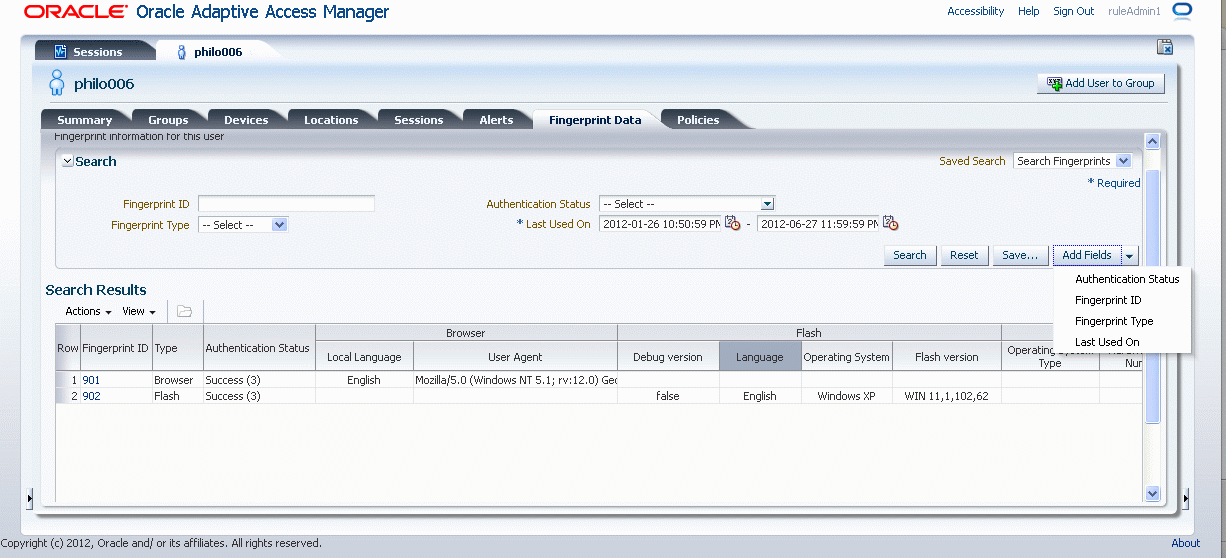Click the Sign Out link

pyautogui.click(x=1074, y=11)
